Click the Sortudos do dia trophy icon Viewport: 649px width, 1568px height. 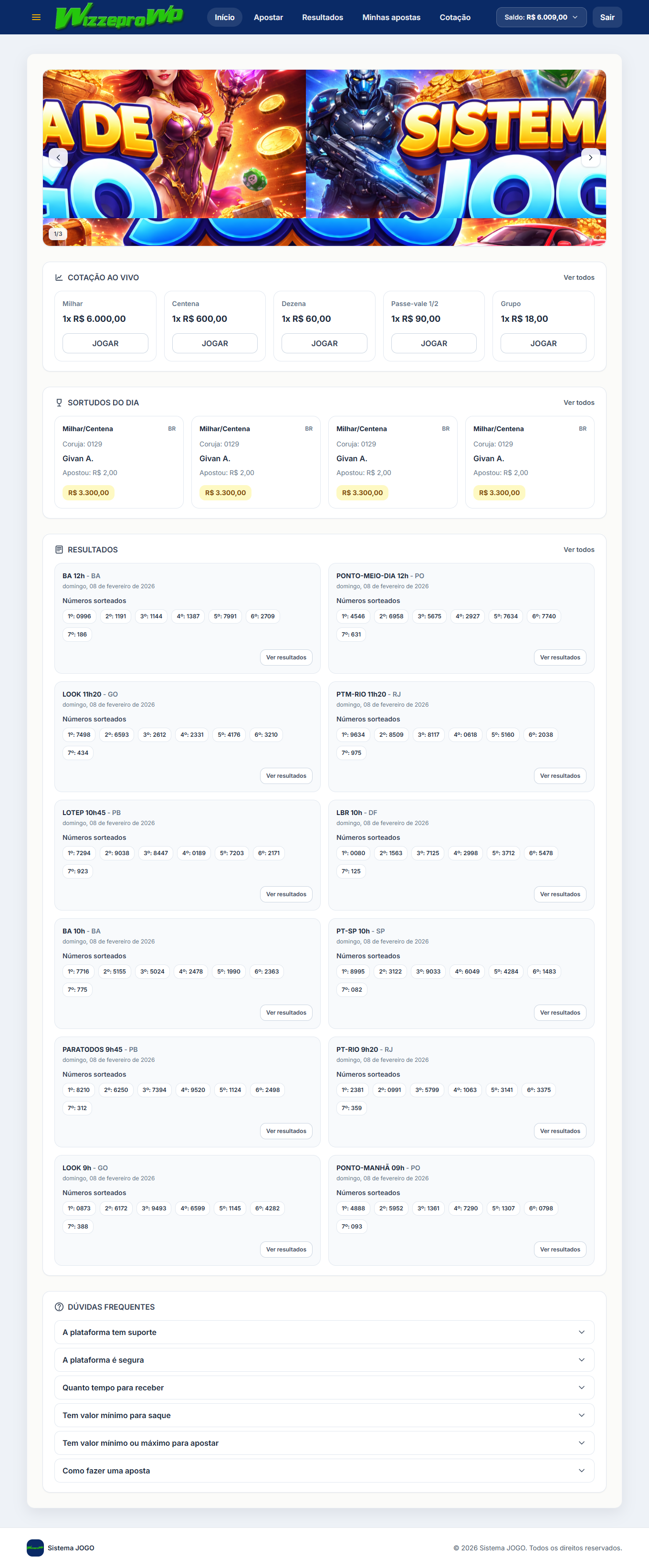coord(59,403)
